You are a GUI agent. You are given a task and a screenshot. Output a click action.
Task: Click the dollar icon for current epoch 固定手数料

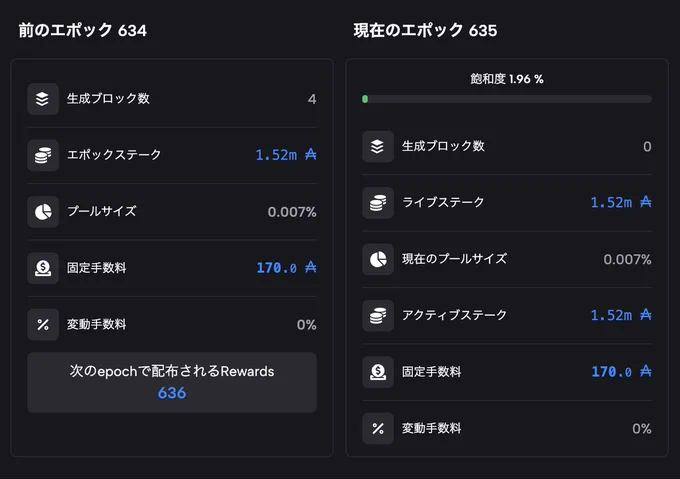[378, 372]
